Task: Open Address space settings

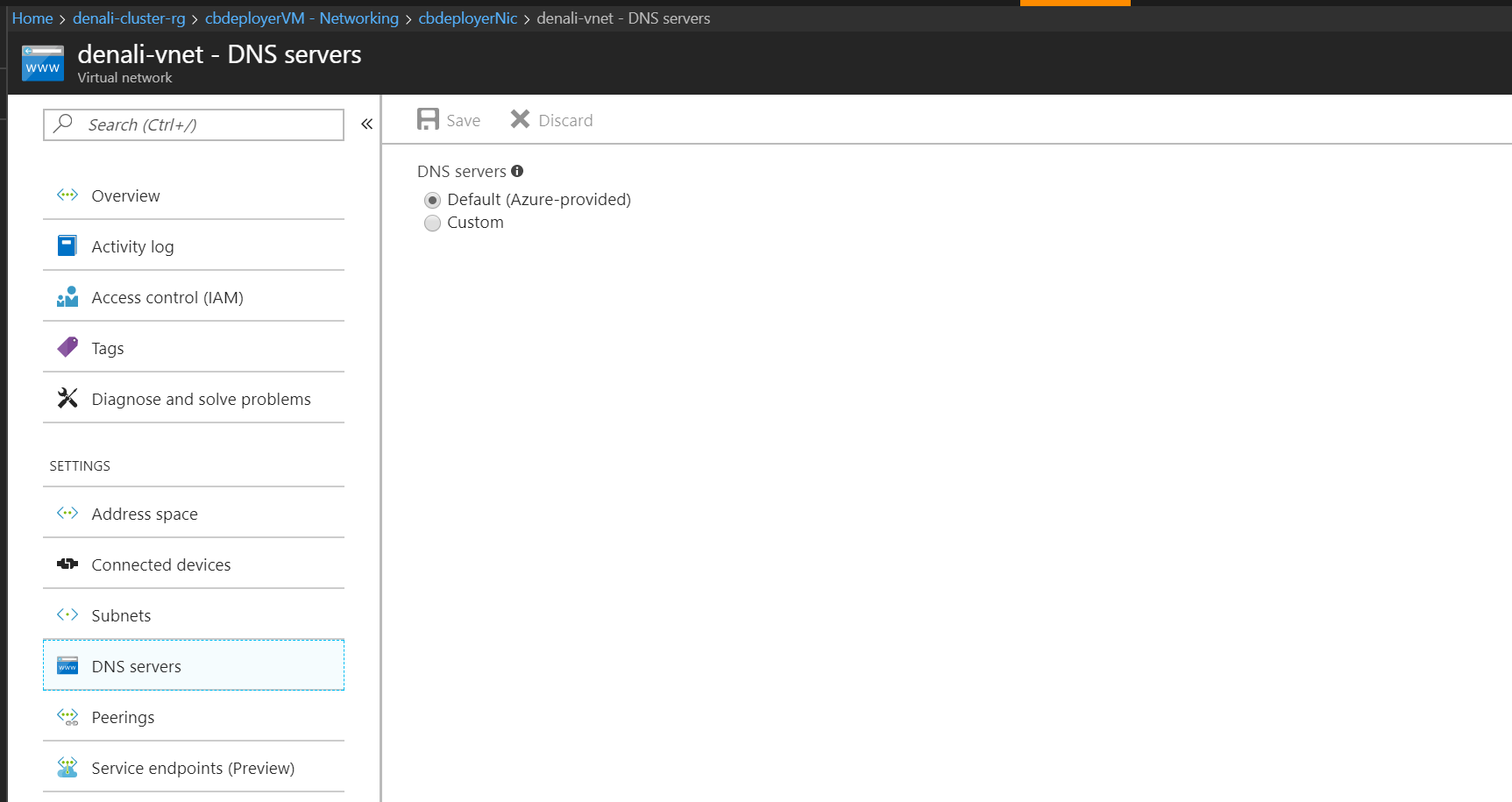Action: pyautogui.click(x=194, y=514)
